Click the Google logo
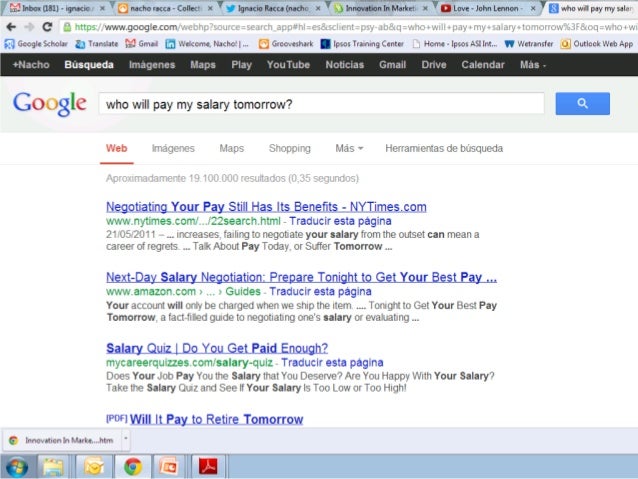638x479 pixels. click(x=50, y=104)
